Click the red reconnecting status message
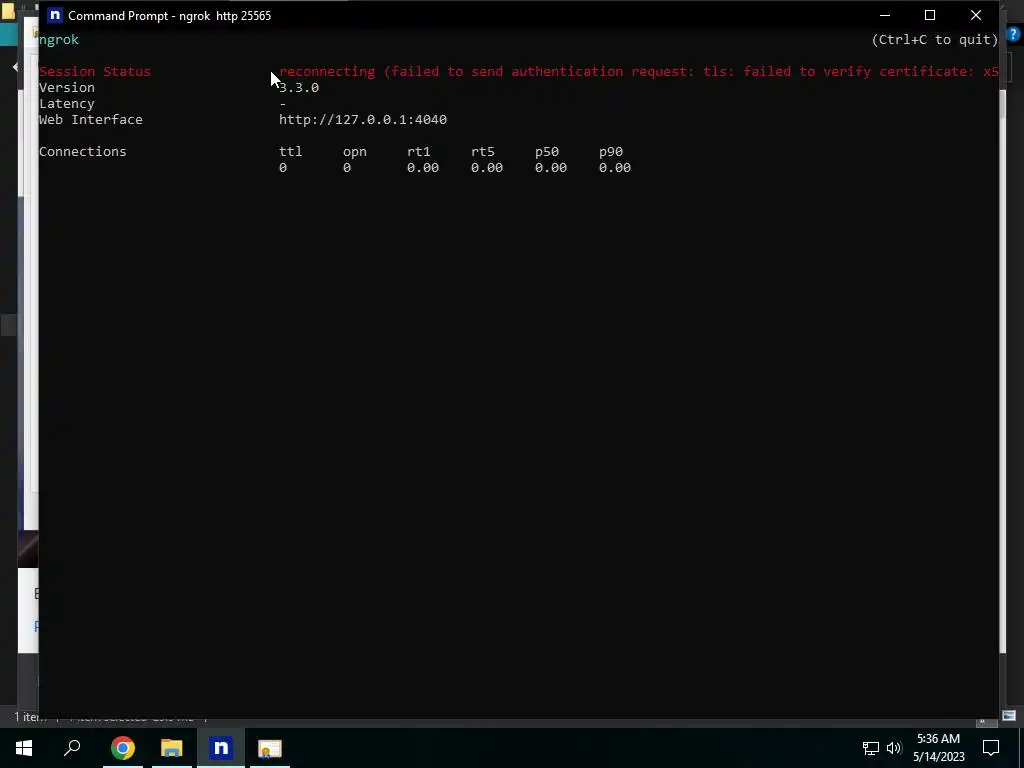 pos(638,71)
